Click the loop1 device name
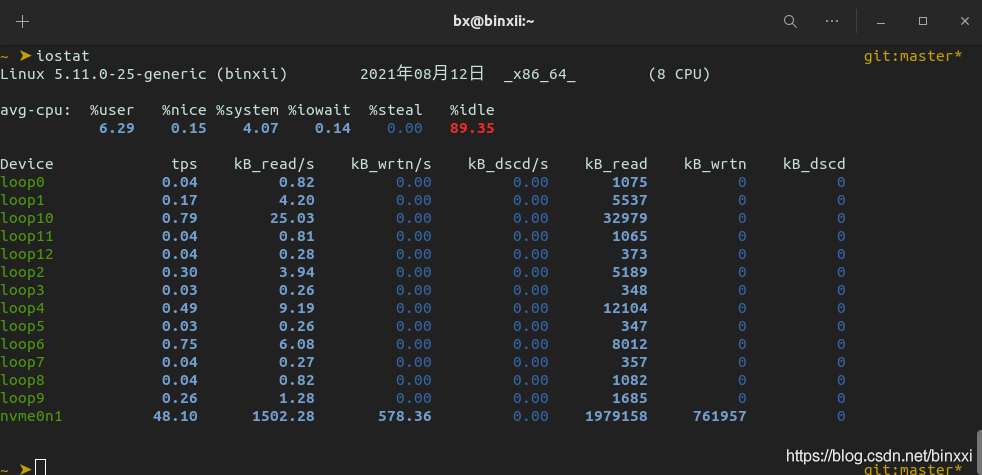The width and height of the screenshot is (982, 475). pyautogui.click(x=23, y=201)
